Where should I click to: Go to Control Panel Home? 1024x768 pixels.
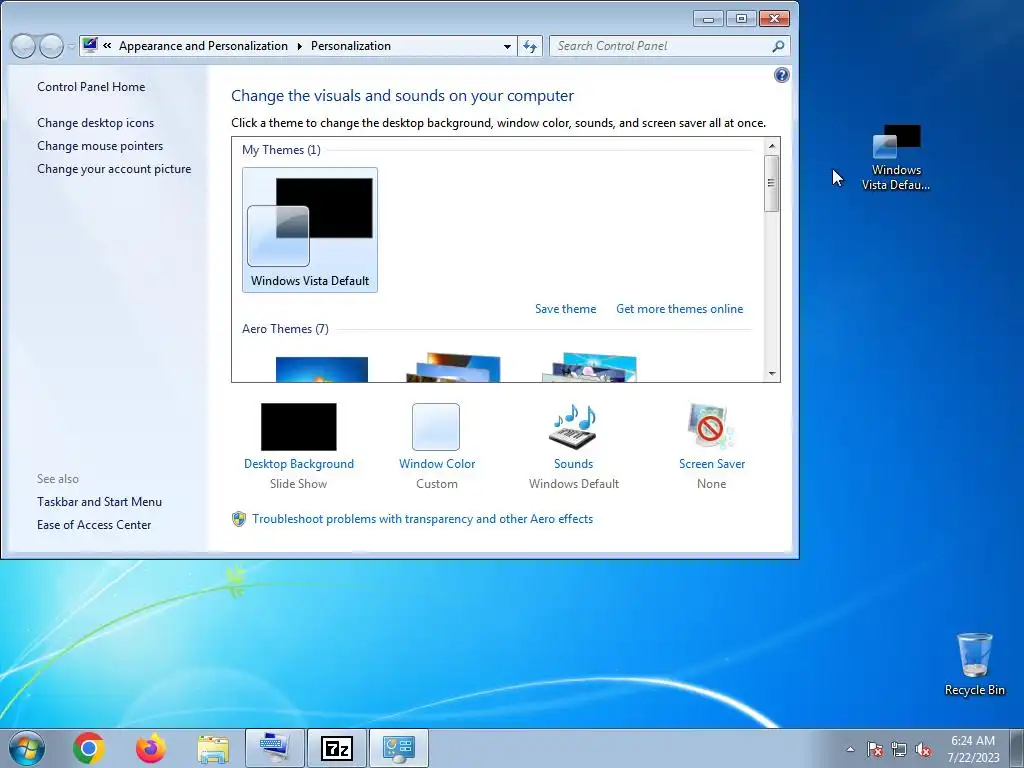[91, 87]
